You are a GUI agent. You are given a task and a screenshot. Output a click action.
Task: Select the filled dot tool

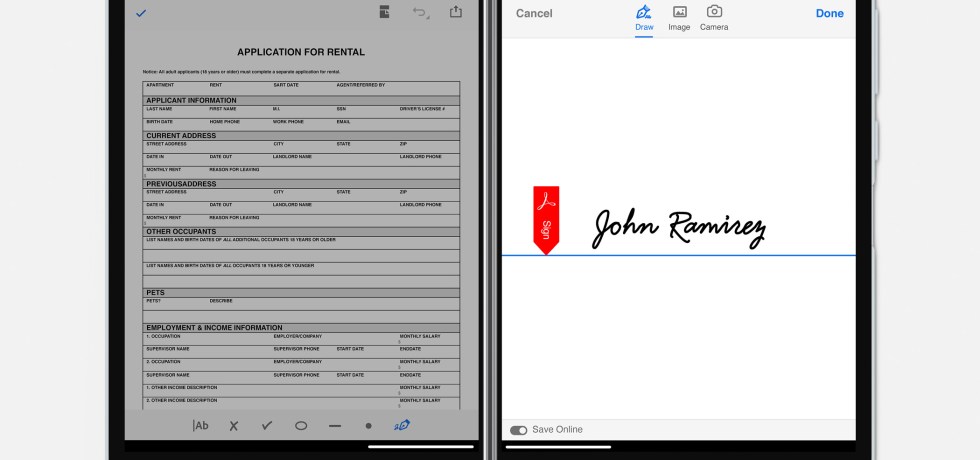(368, 425)
